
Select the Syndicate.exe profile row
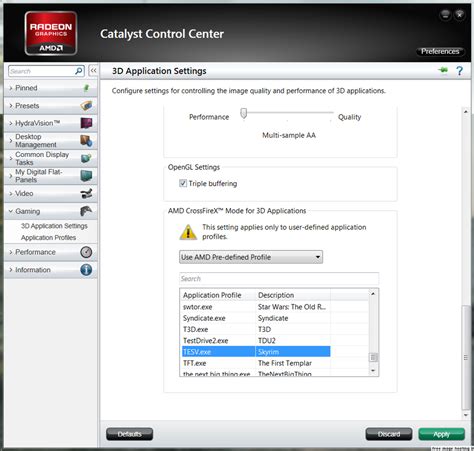tap(256, 318)
